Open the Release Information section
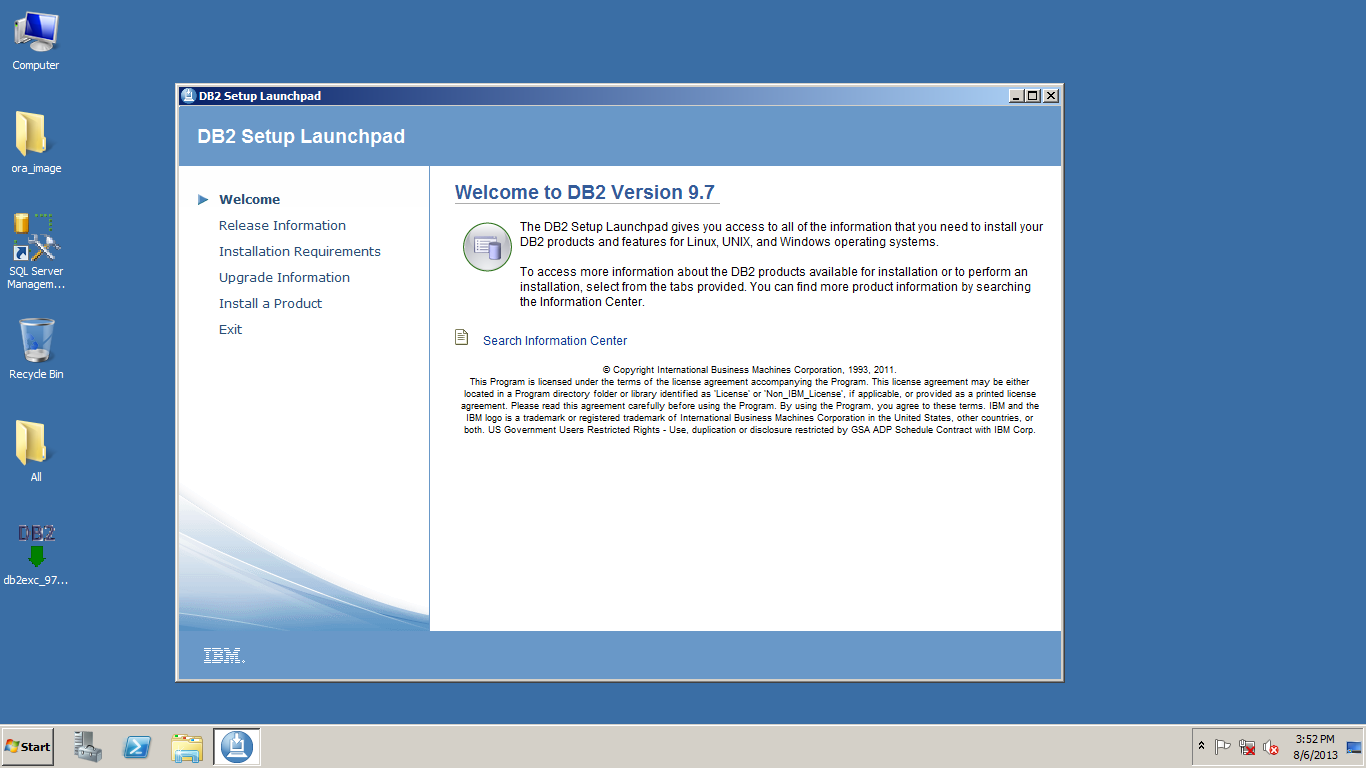The image size is (1366, 768). coord(282,226)
